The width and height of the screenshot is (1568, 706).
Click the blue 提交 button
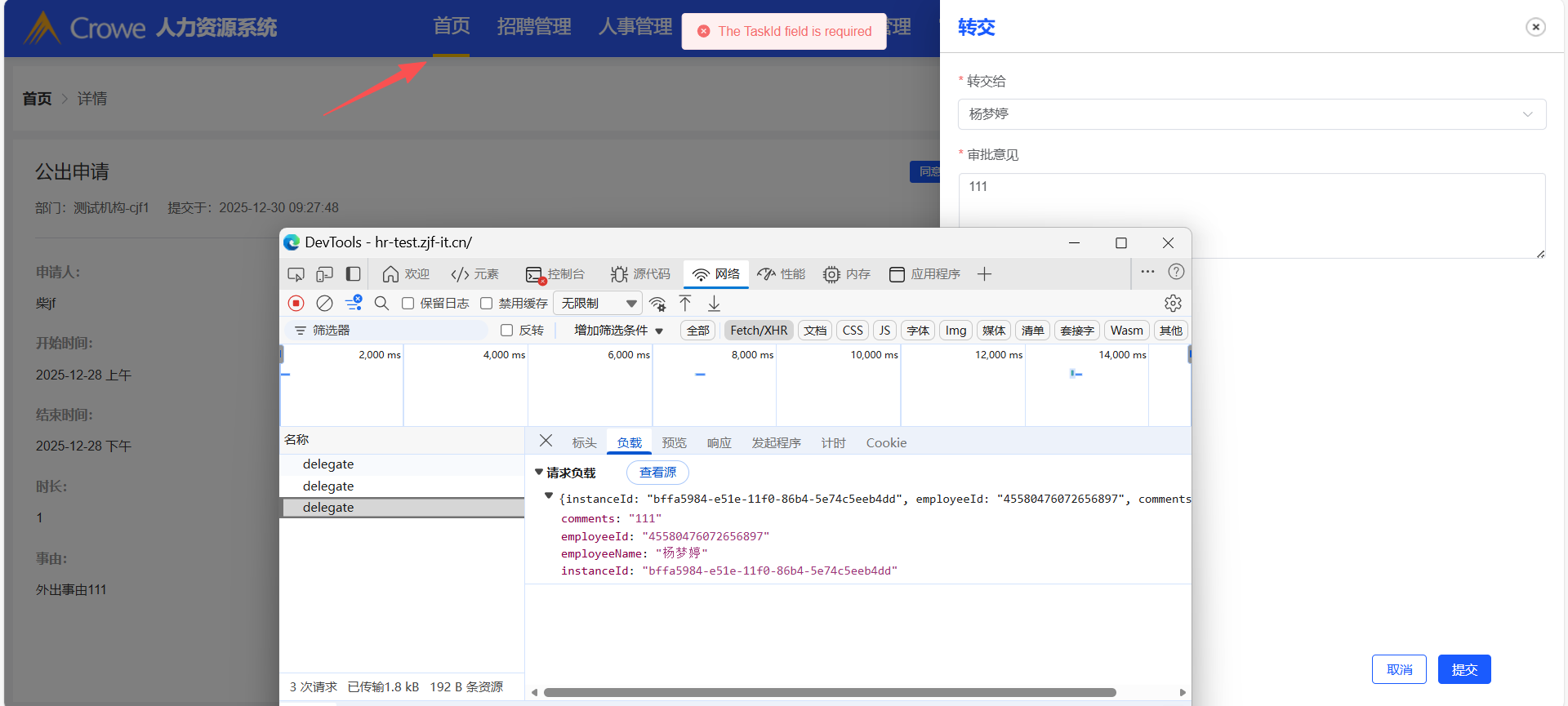pyautogui.click(x=1463, y=669)
